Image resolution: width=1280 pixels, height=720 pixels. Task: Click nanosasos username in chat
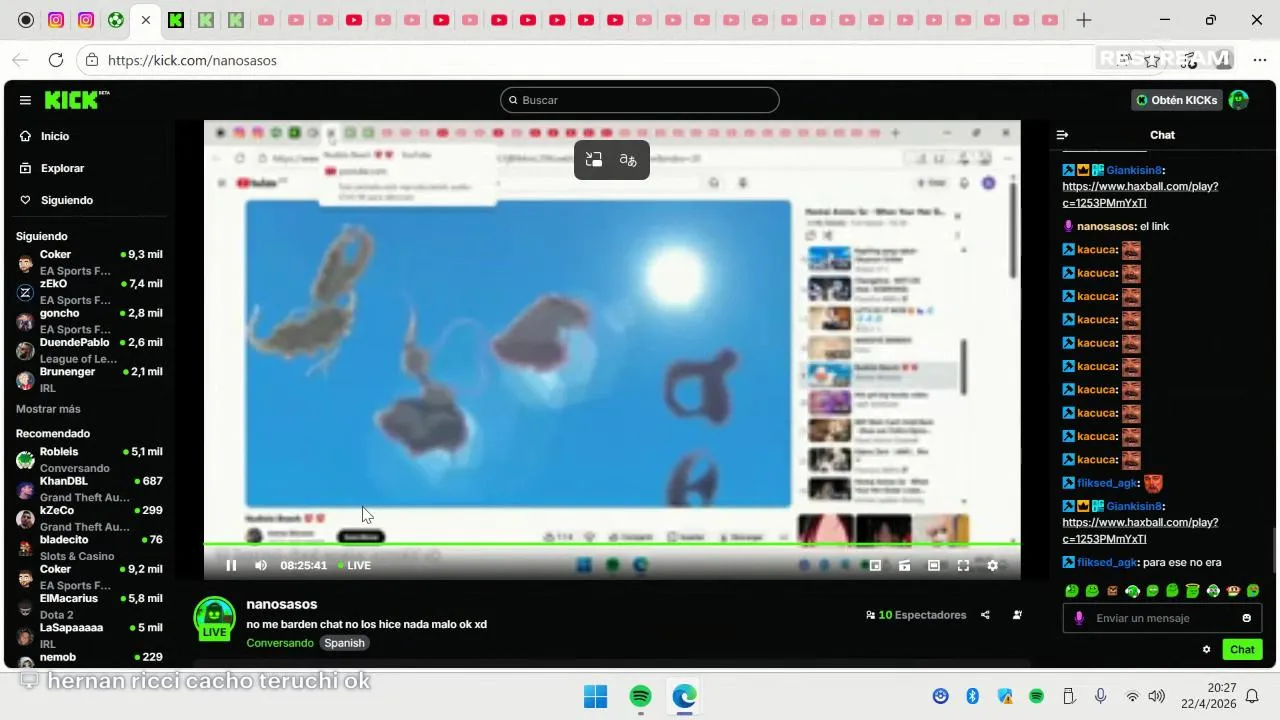(1106, 226)
